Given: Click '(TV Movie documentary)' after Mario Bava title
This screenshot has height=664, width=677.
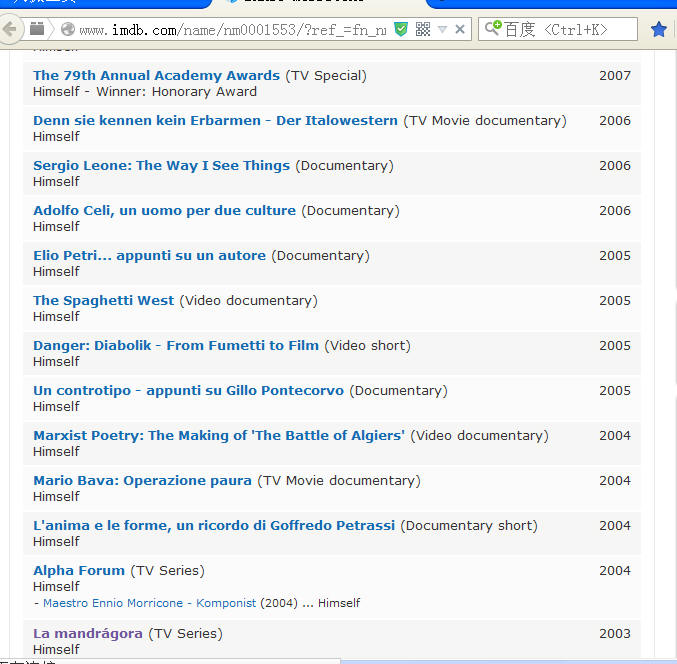Looking at the screenshot, I should tap(339, 481).
